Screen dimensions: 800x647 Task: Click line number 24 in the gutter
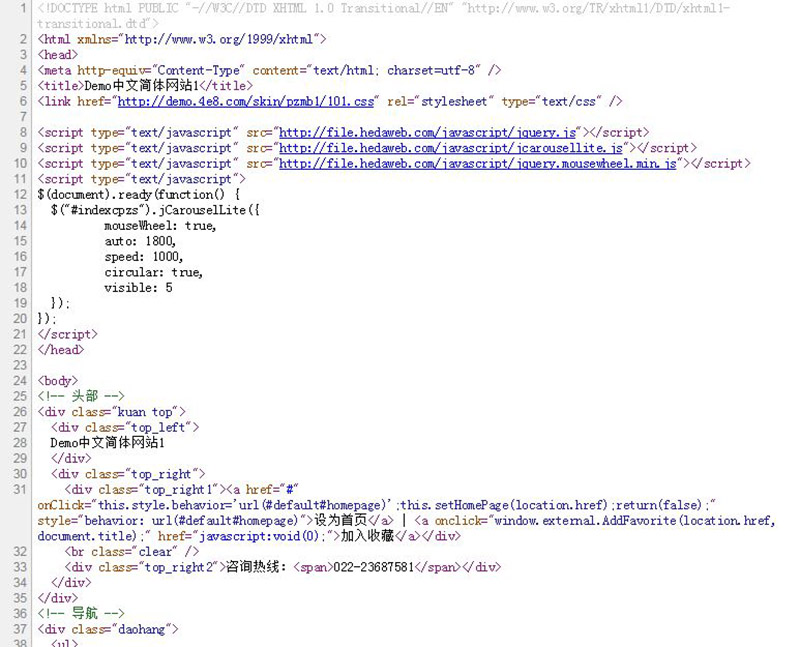click(x=20, y=381)
